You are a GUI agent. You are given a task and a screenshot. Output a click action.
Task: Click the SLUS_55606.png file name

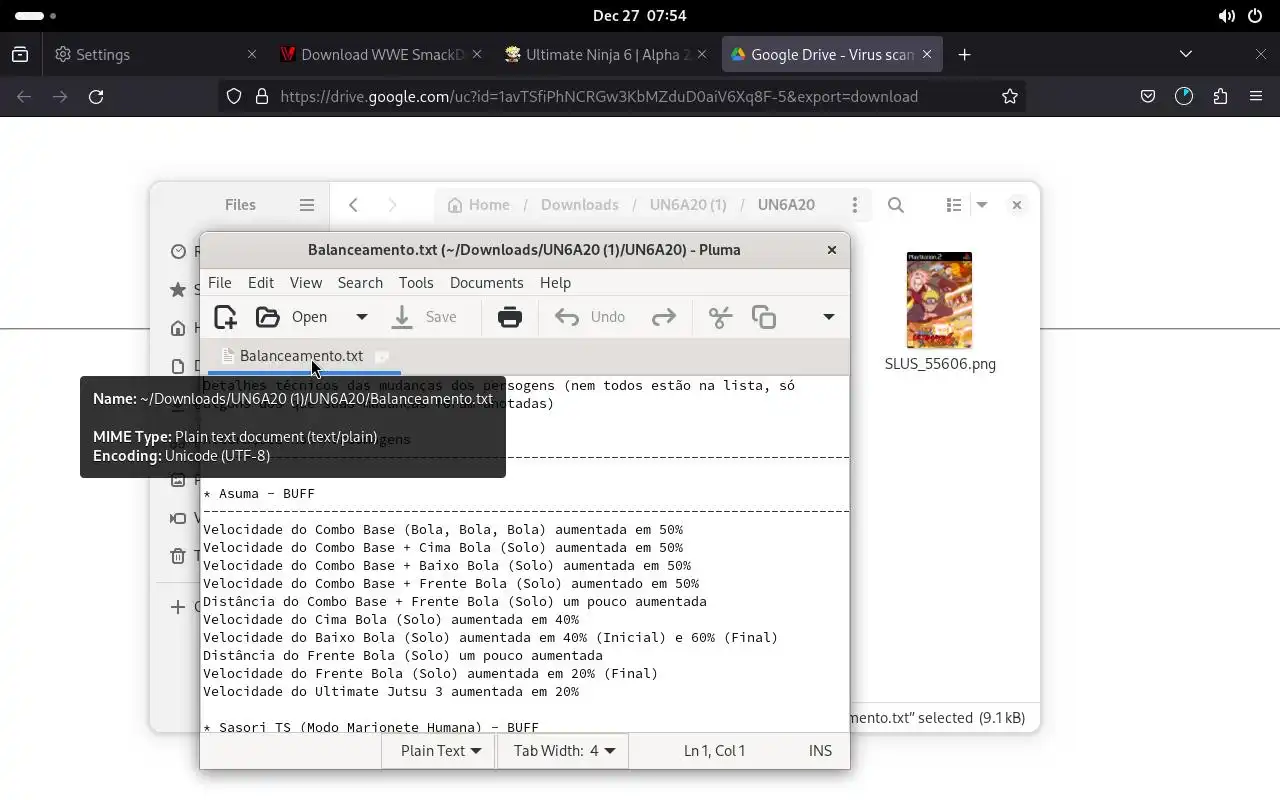tap(940, 364)
